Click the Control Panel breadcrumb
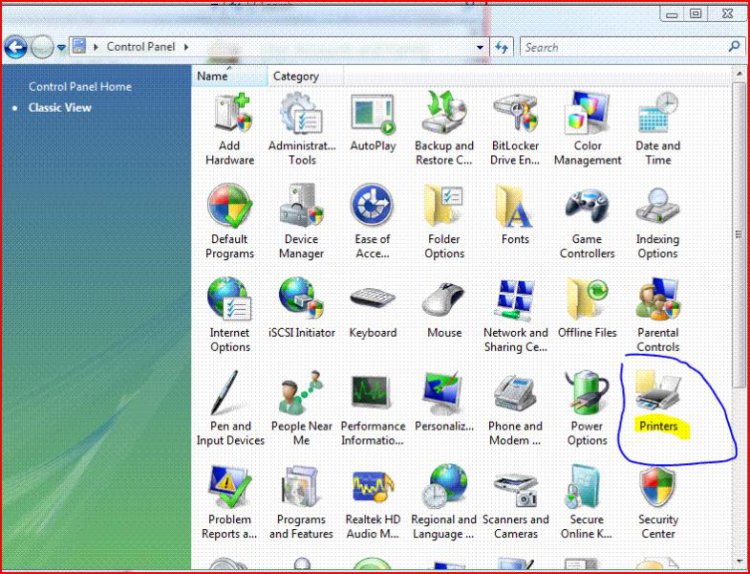750x574 pixels. pos(141,47)
